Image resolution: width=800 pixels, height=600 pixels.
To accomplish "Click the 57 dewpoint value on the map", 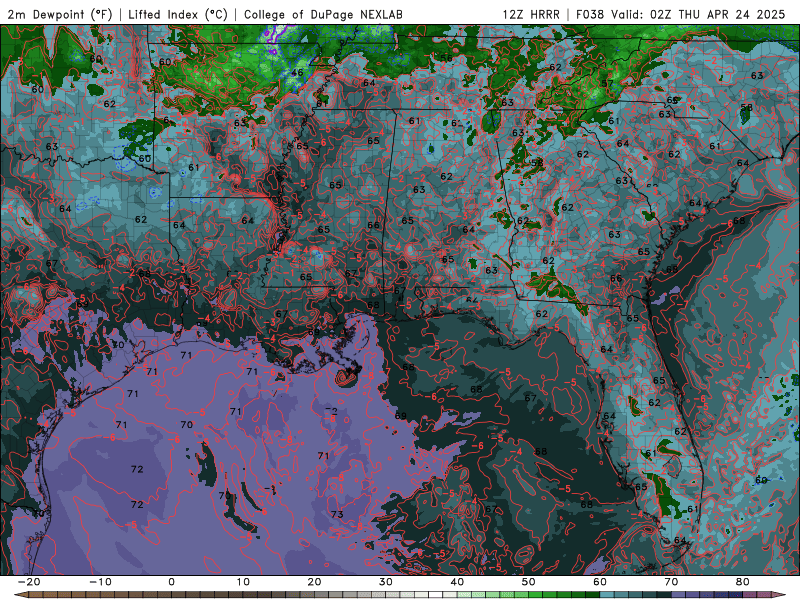I will (607, 84).
